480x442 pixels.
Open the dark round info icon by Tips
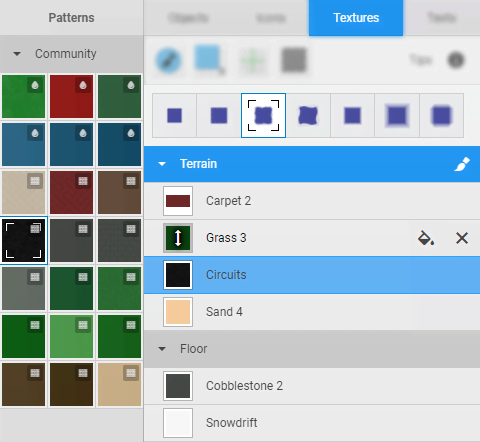(456, 60)
